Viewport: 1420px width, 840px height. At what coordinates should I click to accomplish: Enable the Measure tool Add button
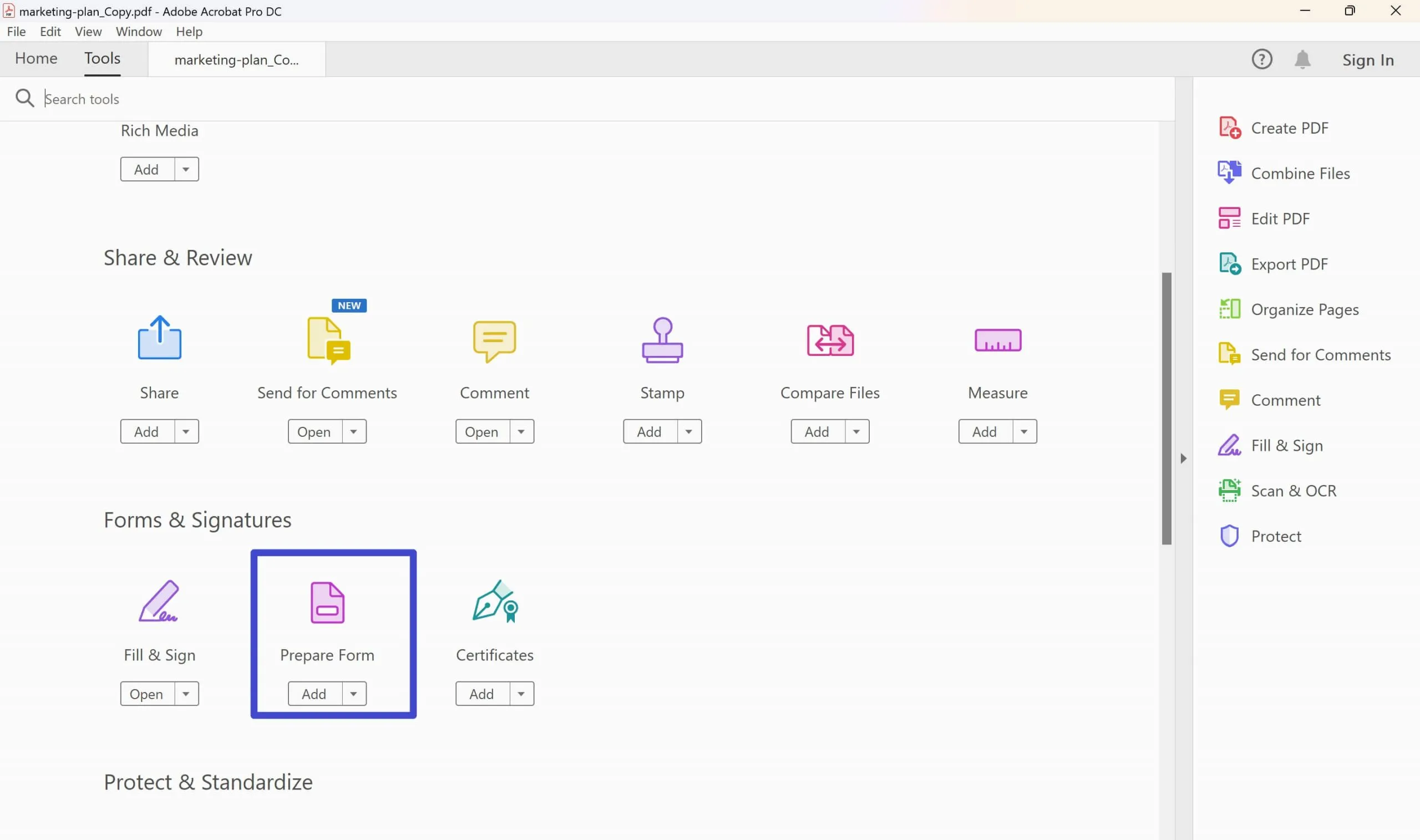[x=984, y=431]
